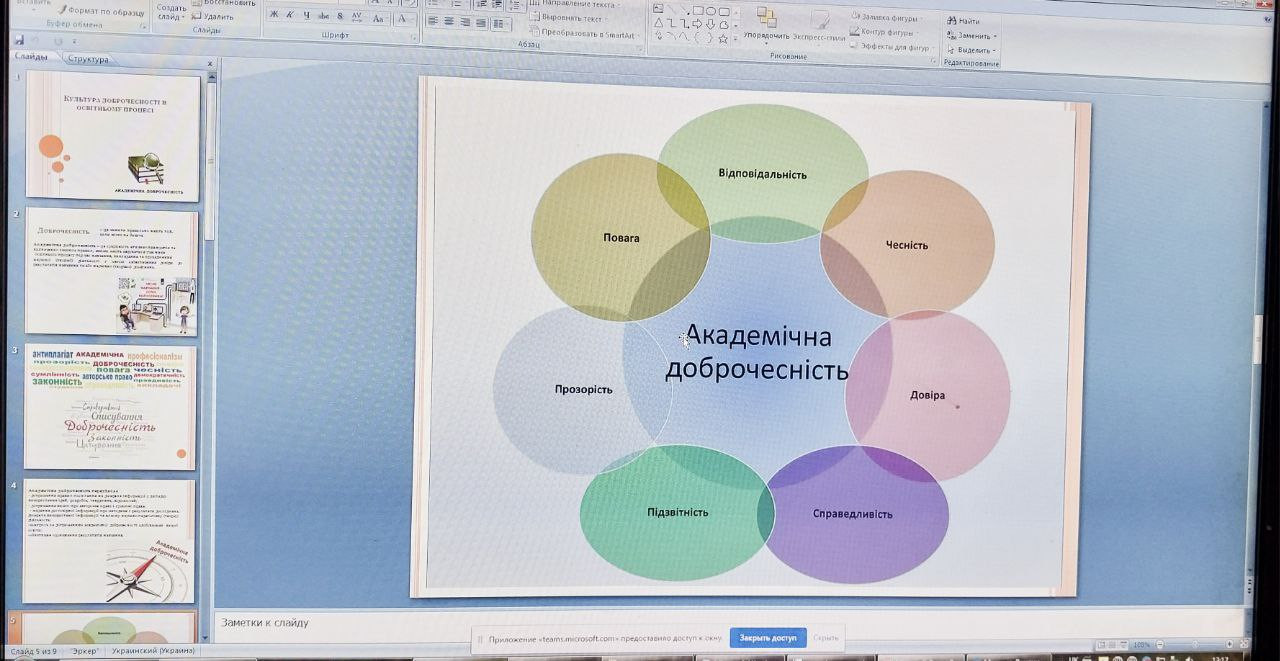
Task: Open Создать слайд dropdown
Action: point(171,13)
